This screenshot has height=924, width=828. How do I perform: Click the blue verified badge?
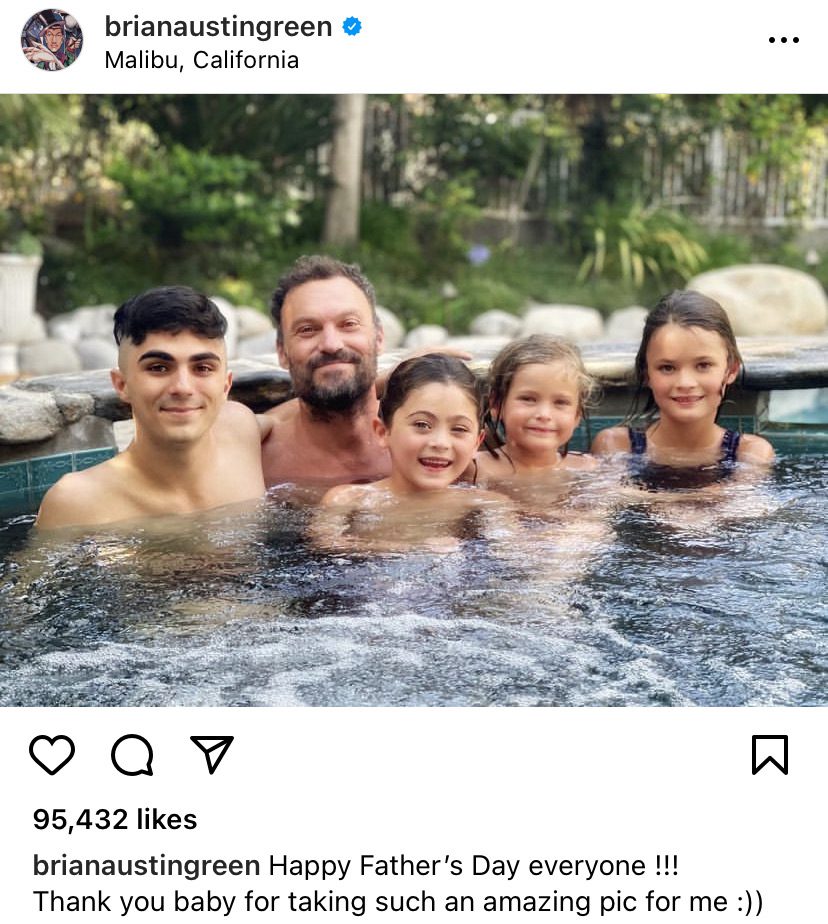[x=351, y=27]
